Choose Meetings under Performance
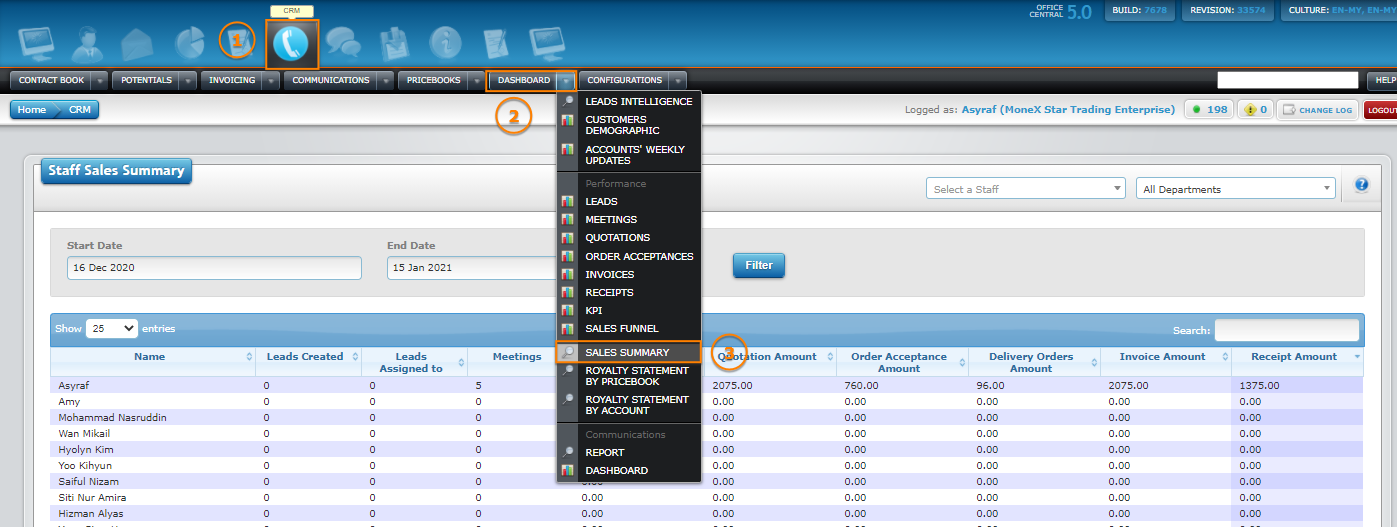The width and height of the screenshot is (1397, 527). click(629, 220)
